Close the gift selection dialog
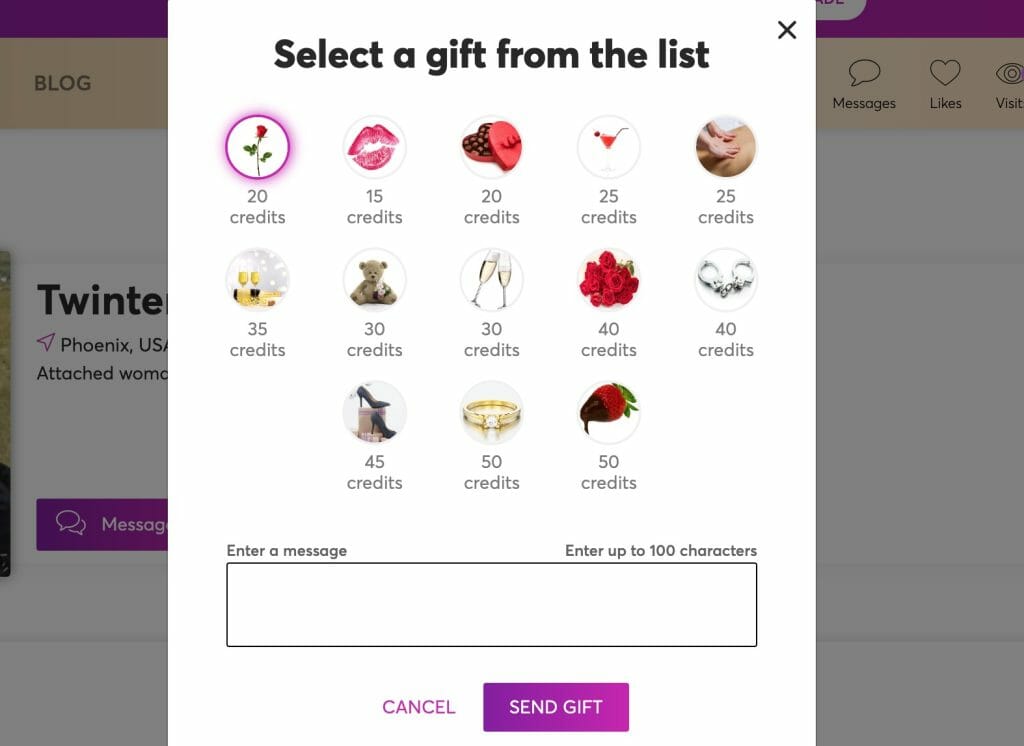The width and height of the screenshot is (1024, 746). coord(787,29)
